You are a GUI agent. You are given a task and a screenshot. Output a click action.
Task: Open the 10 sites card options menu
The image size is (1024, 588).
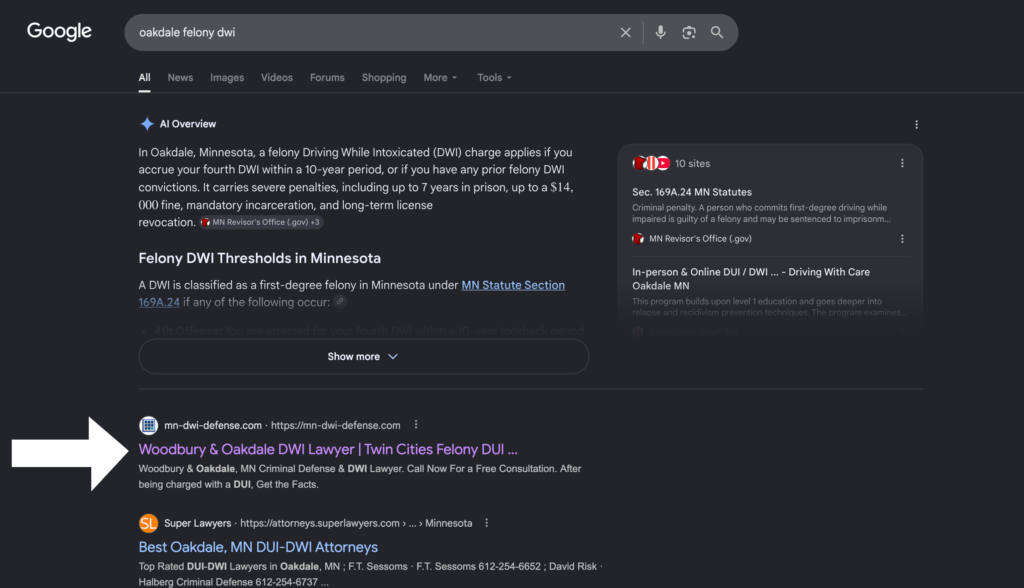point(902,163)
